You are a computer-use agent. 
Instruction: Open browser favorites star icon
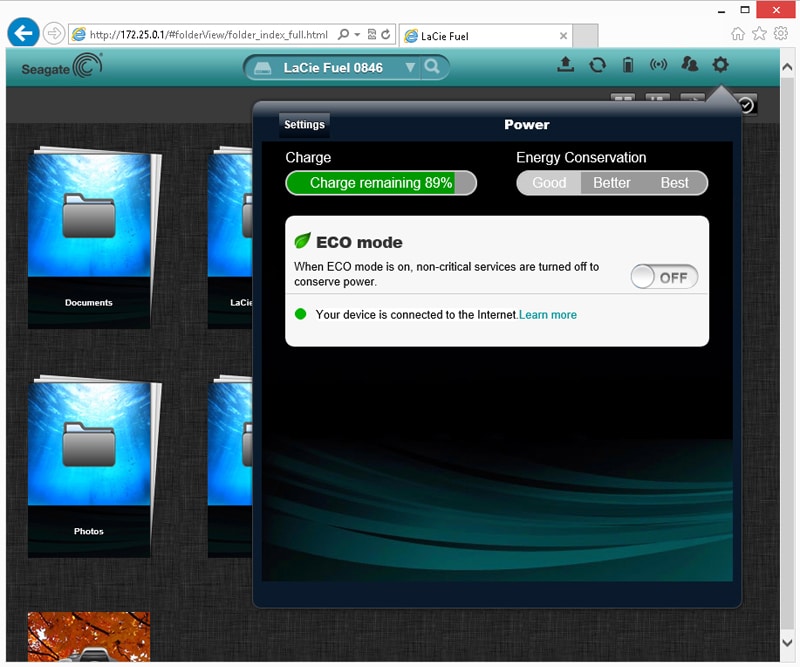tap(759, 34)
